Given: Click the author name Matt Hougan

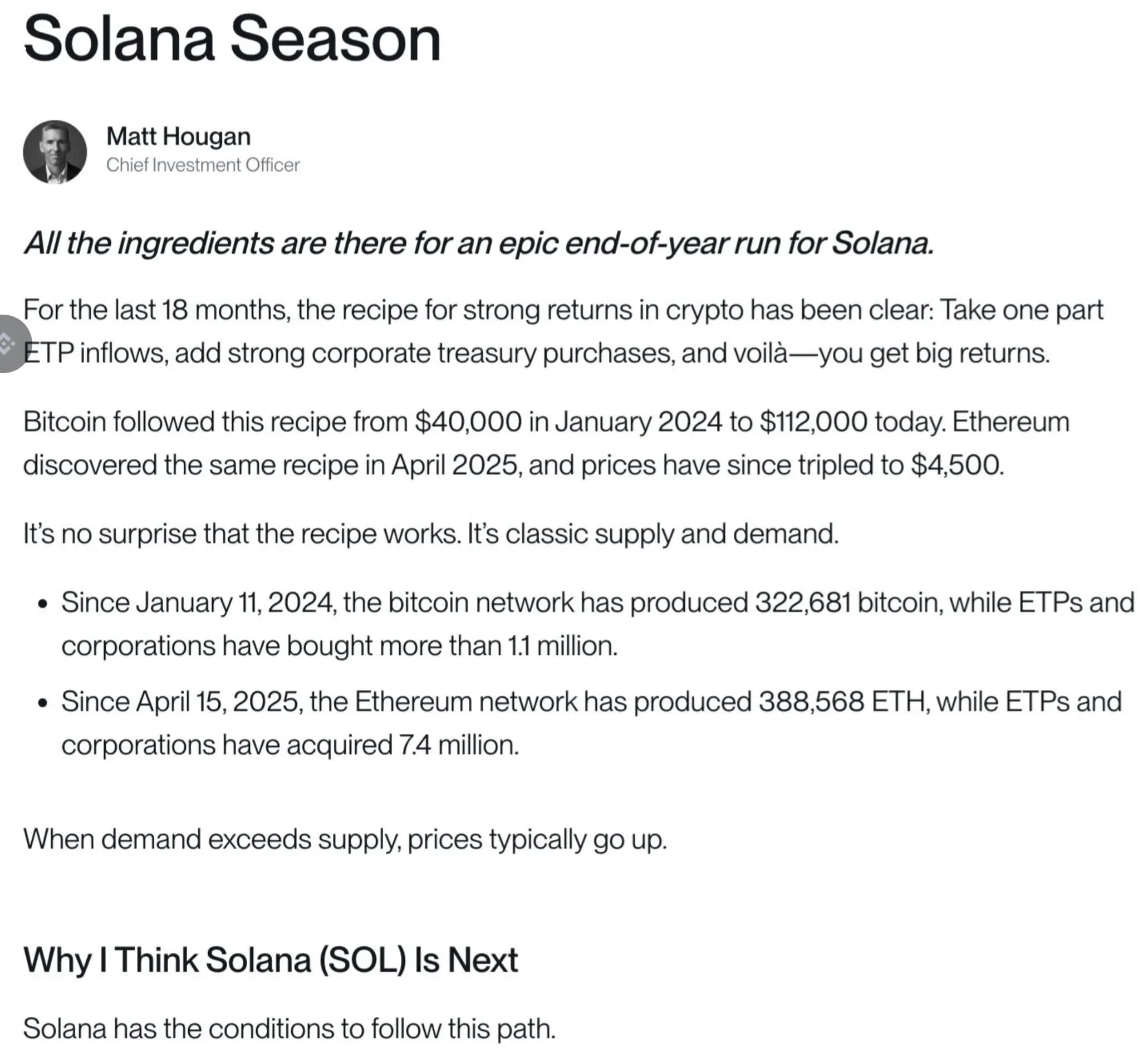Looking at the screenshot, I should point(178,136).
